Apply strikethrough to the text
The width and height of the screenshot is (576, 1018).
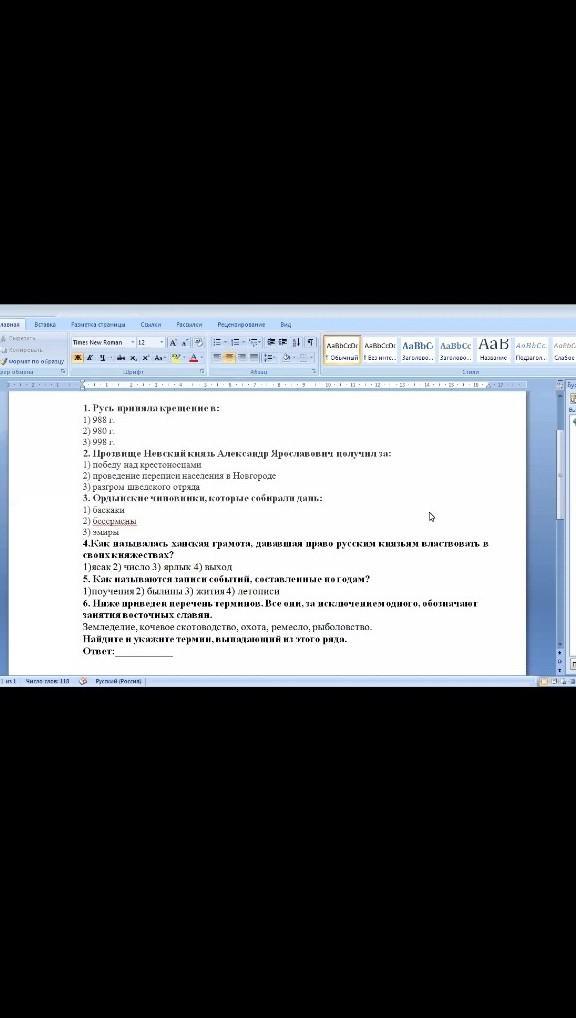(x=121, y=358)
